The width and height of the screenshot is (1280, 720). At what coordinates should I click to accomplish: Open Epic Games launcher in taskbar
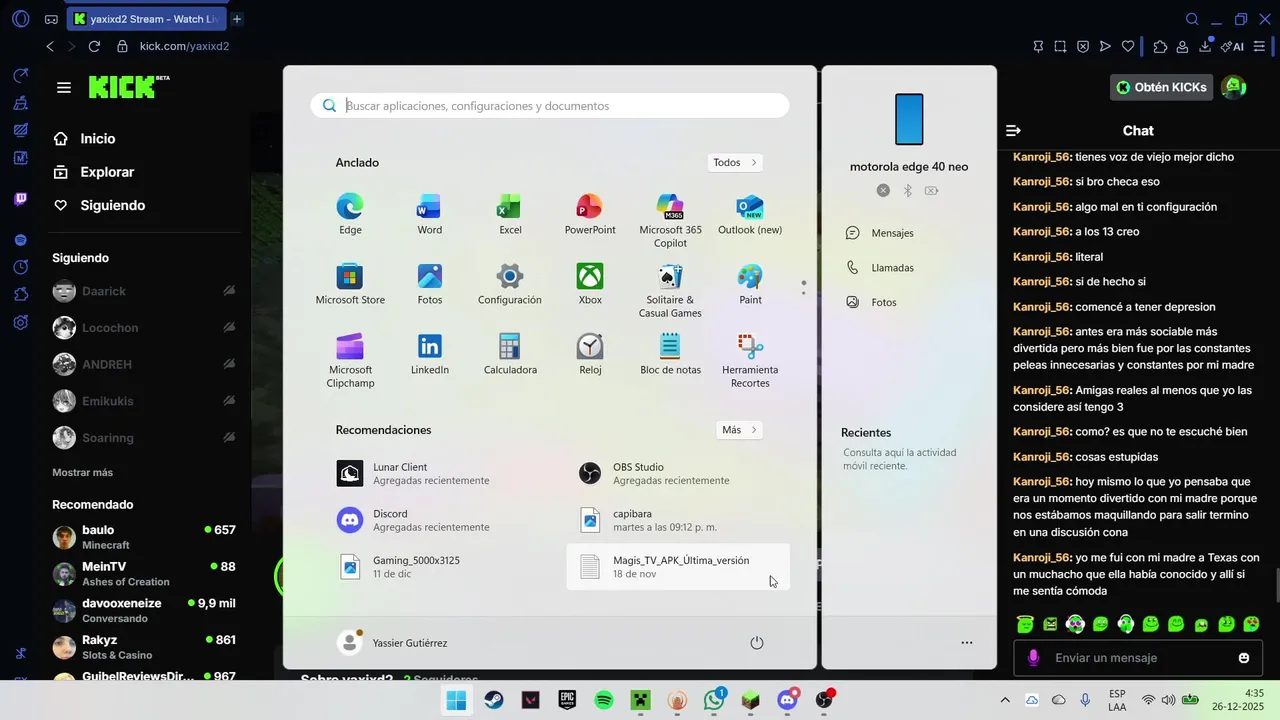click(567, 700)
